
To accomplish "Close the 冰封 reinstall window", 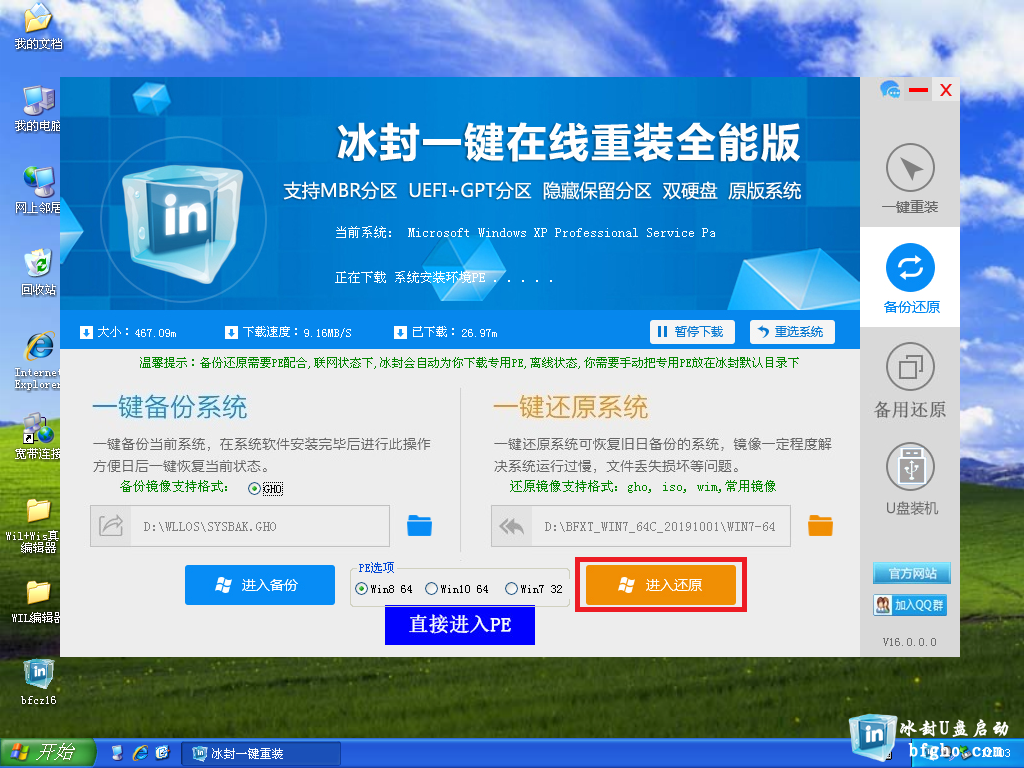I will point(946,90).
